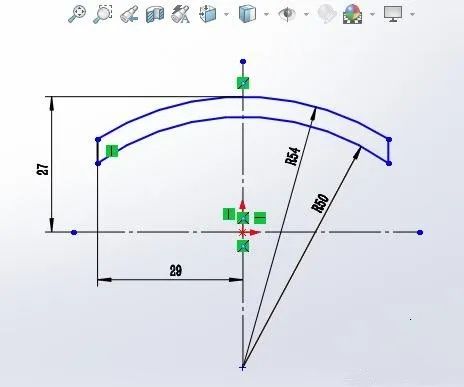The width and height of the screenshot is (464, 387).
Task: Click the Previous View icon
Action: (x=129, y=14)
